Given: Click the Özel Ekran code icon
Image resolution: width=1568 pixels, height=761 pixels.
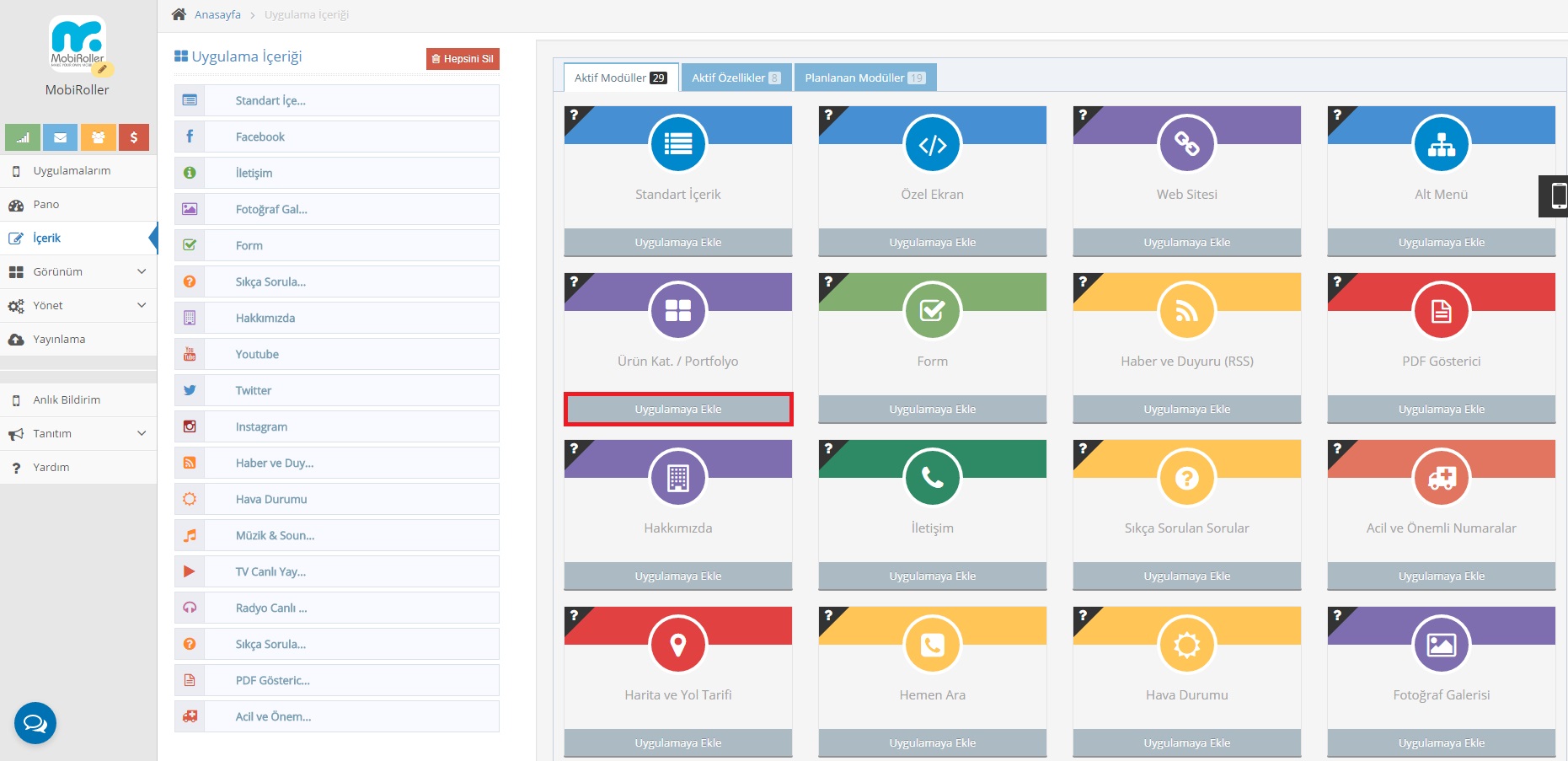Looking at the screenshot, I should pyautogui.click(x=932, y=144).
